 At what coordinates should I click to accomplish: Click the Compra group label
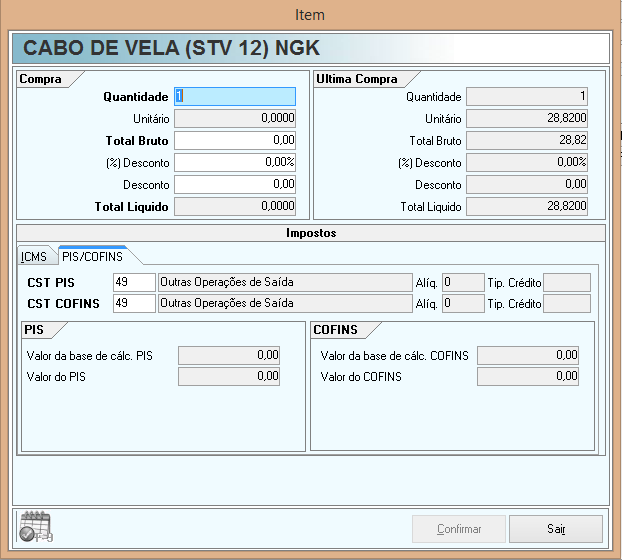click(x=40, y=79)
